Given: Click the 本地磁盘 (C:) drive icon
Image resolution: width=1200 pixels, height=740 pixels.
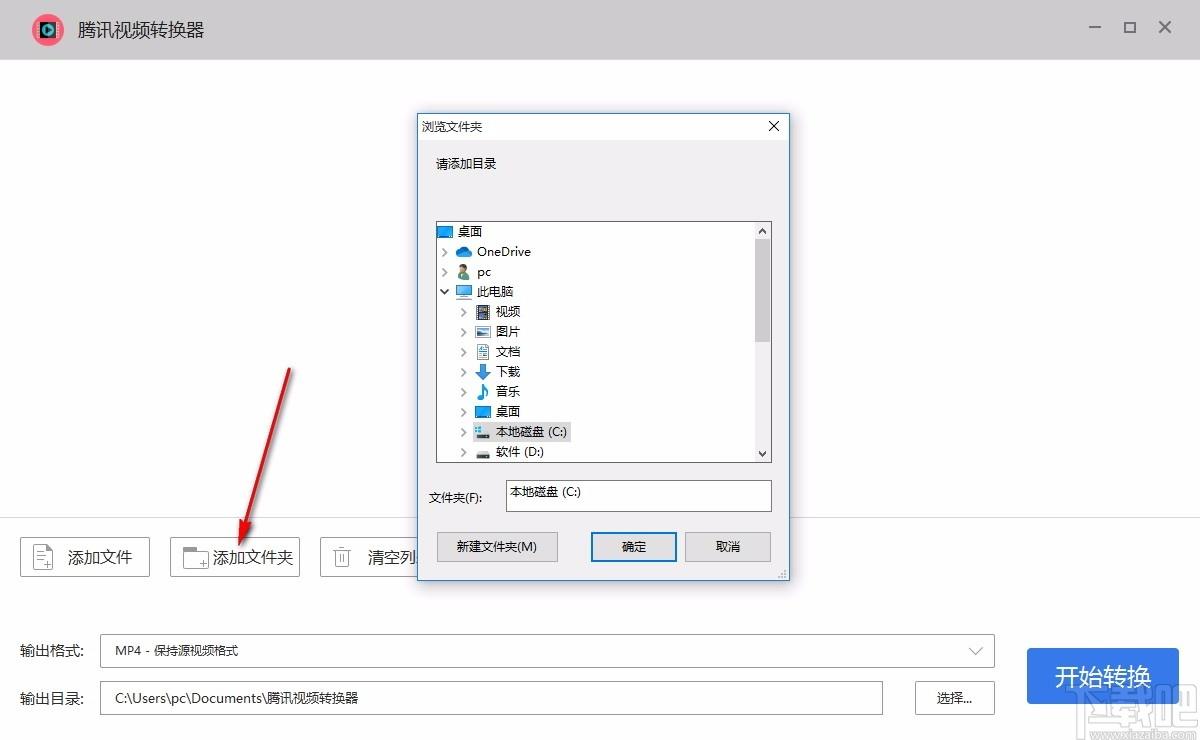Looking at the screenshot, I should tap(483, 432).
